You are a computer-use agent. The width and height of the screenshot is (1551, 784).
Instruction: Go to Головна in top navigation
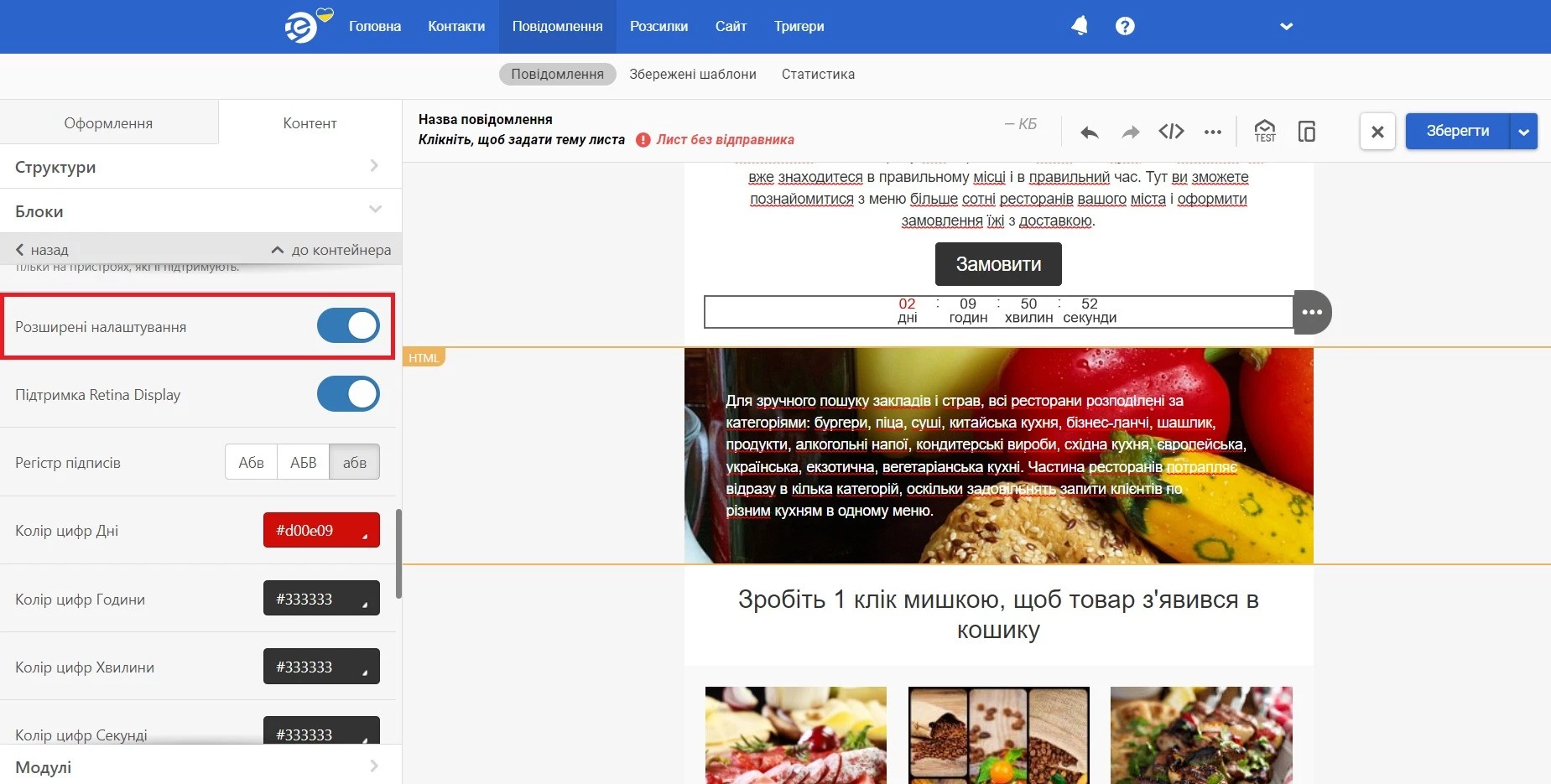point(375,26)
